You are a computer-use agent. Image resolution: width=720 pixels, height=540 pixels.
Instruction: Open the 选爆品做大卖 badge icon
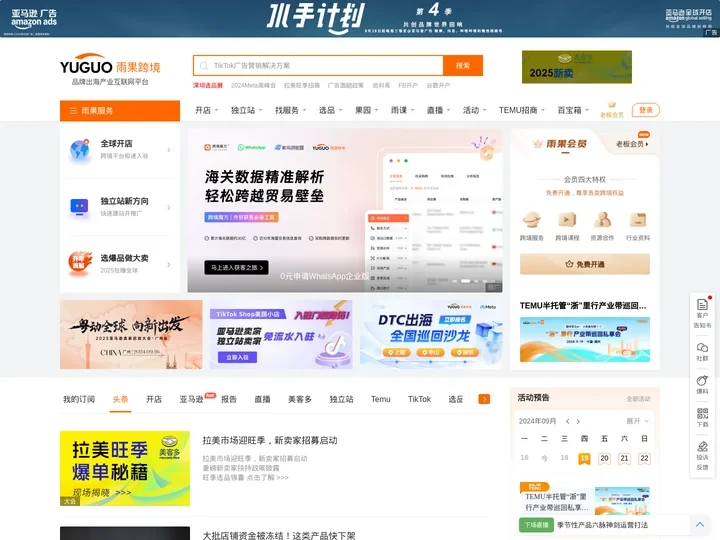80,264
